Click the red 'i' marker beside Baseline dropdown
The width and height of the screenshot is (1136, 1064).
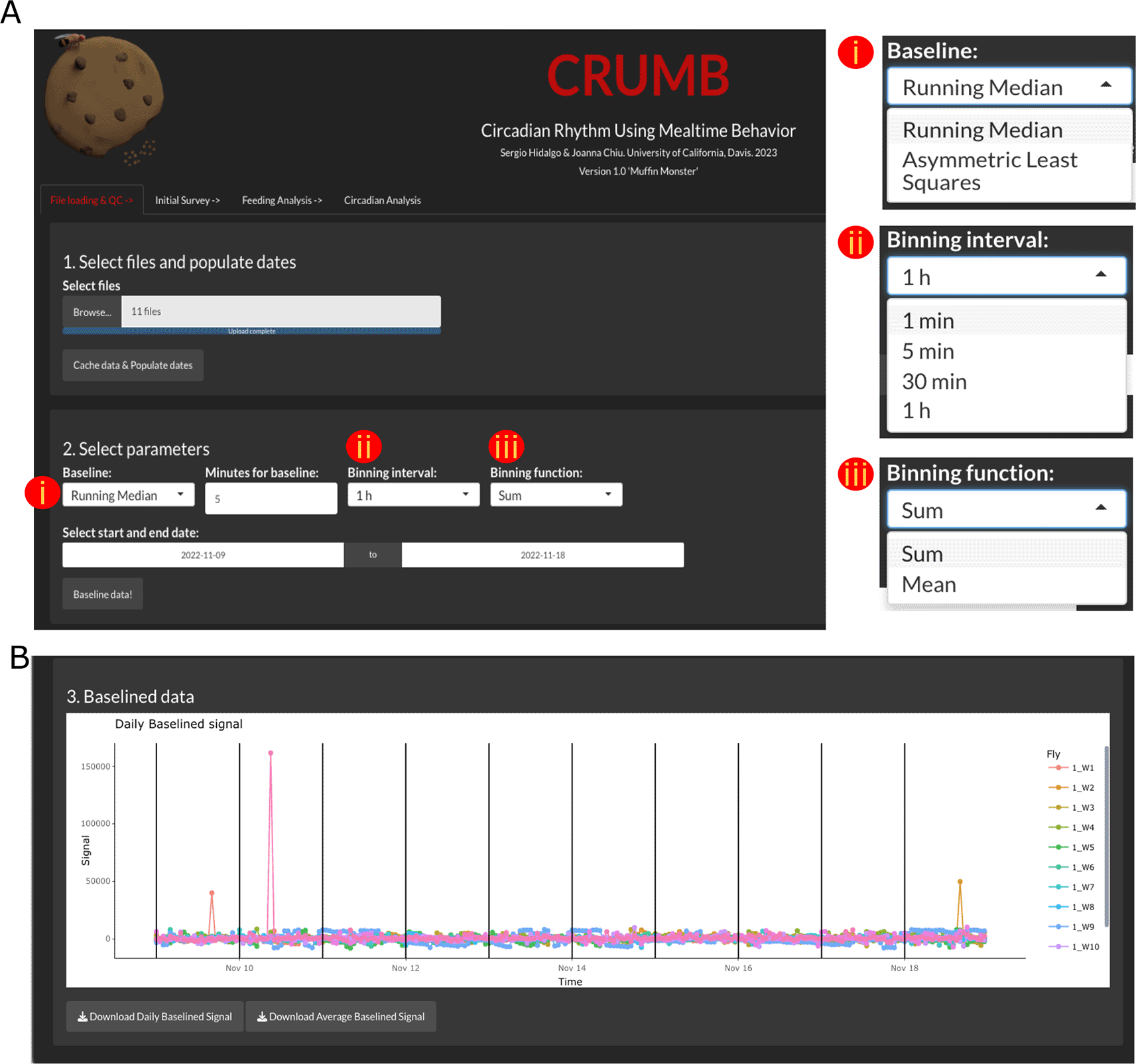pos(42,493)
